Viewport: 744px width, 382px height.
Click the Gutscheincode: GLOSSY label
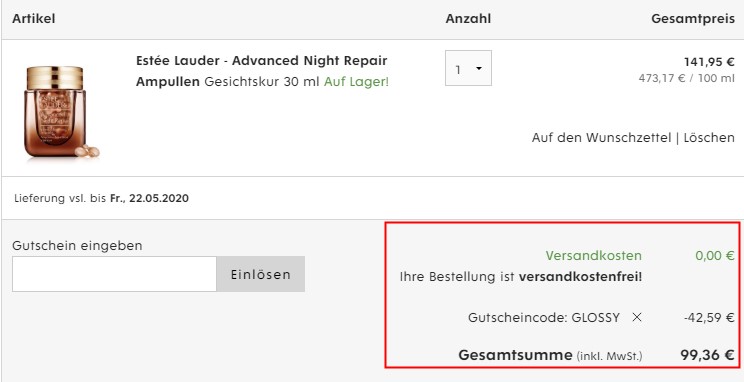[x=544, y=317]
